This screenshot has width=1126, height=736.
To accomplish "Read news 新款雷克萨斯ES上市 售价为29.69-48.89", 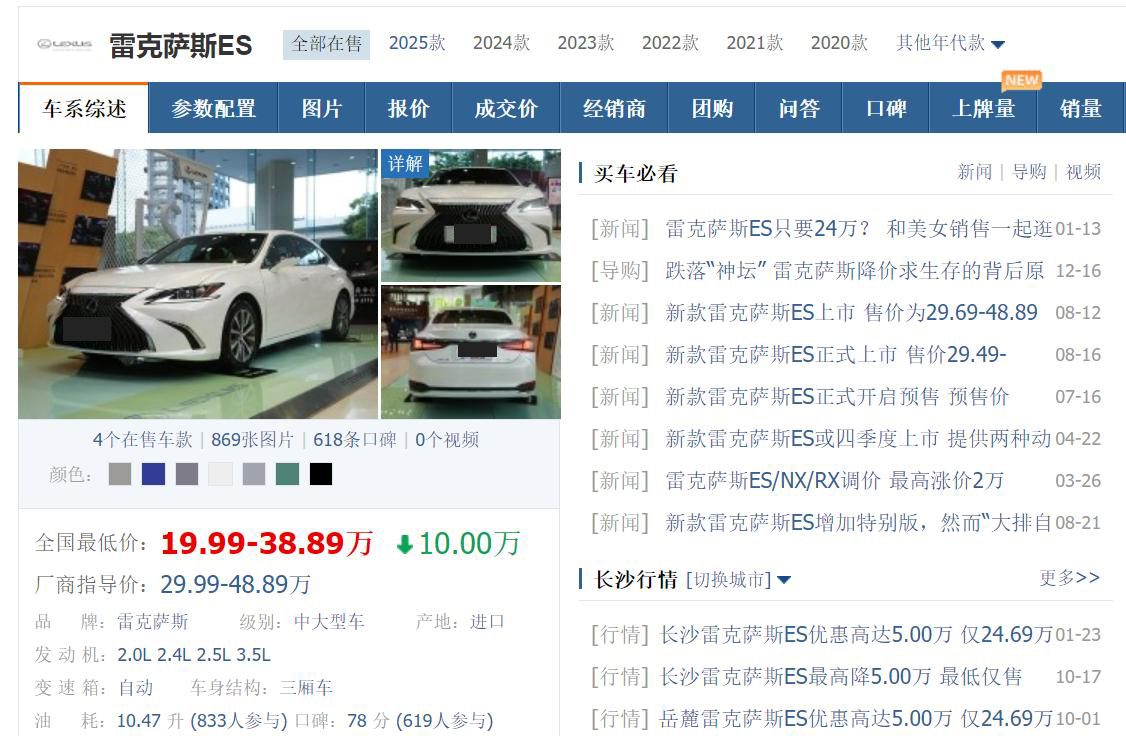I will pos(852,312).
